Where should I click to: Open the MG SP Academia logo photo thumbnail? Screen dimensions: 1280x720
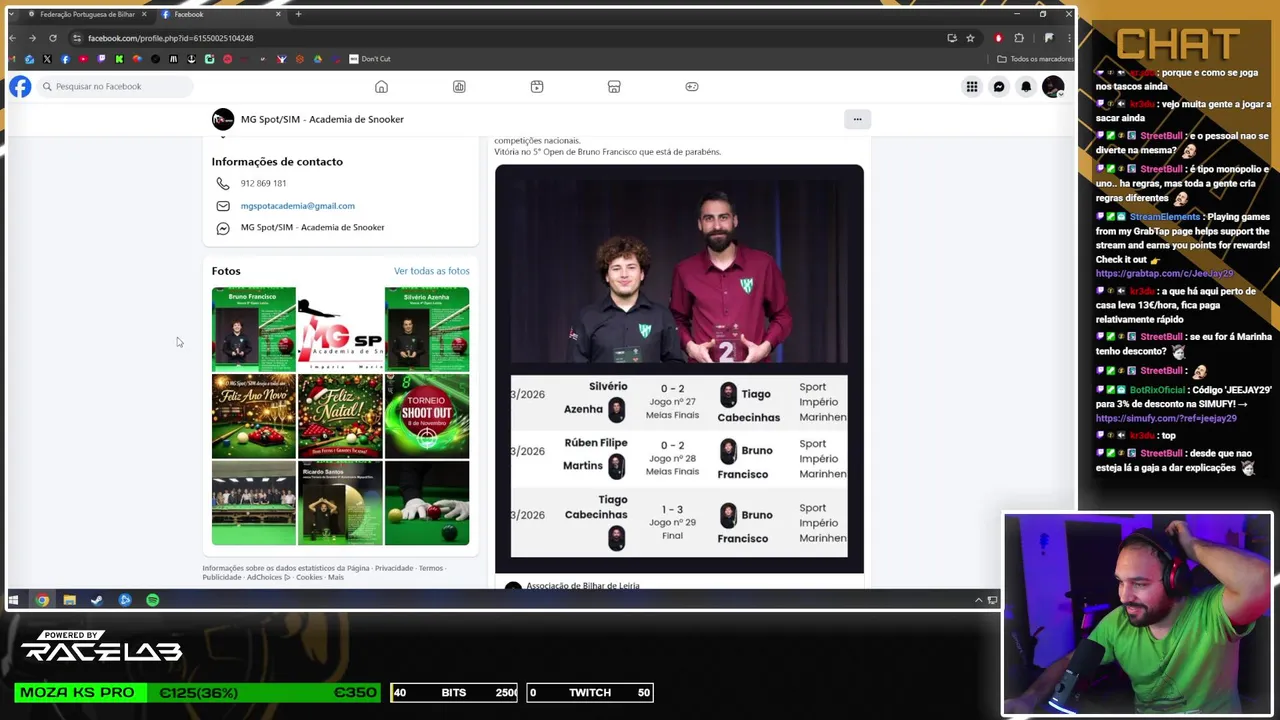pos(340,329)
